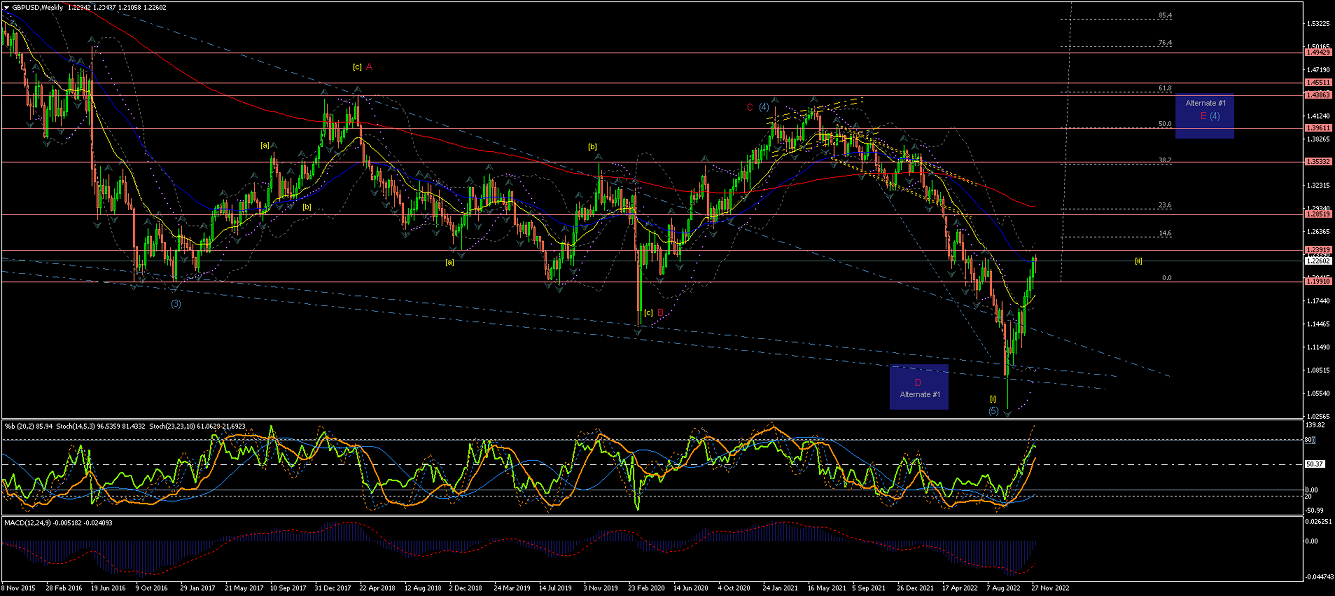This screenshot has height=596, width=1335.
Task: Select the Fibonacci 61.8 level label
Action: tap(1165, 88)
